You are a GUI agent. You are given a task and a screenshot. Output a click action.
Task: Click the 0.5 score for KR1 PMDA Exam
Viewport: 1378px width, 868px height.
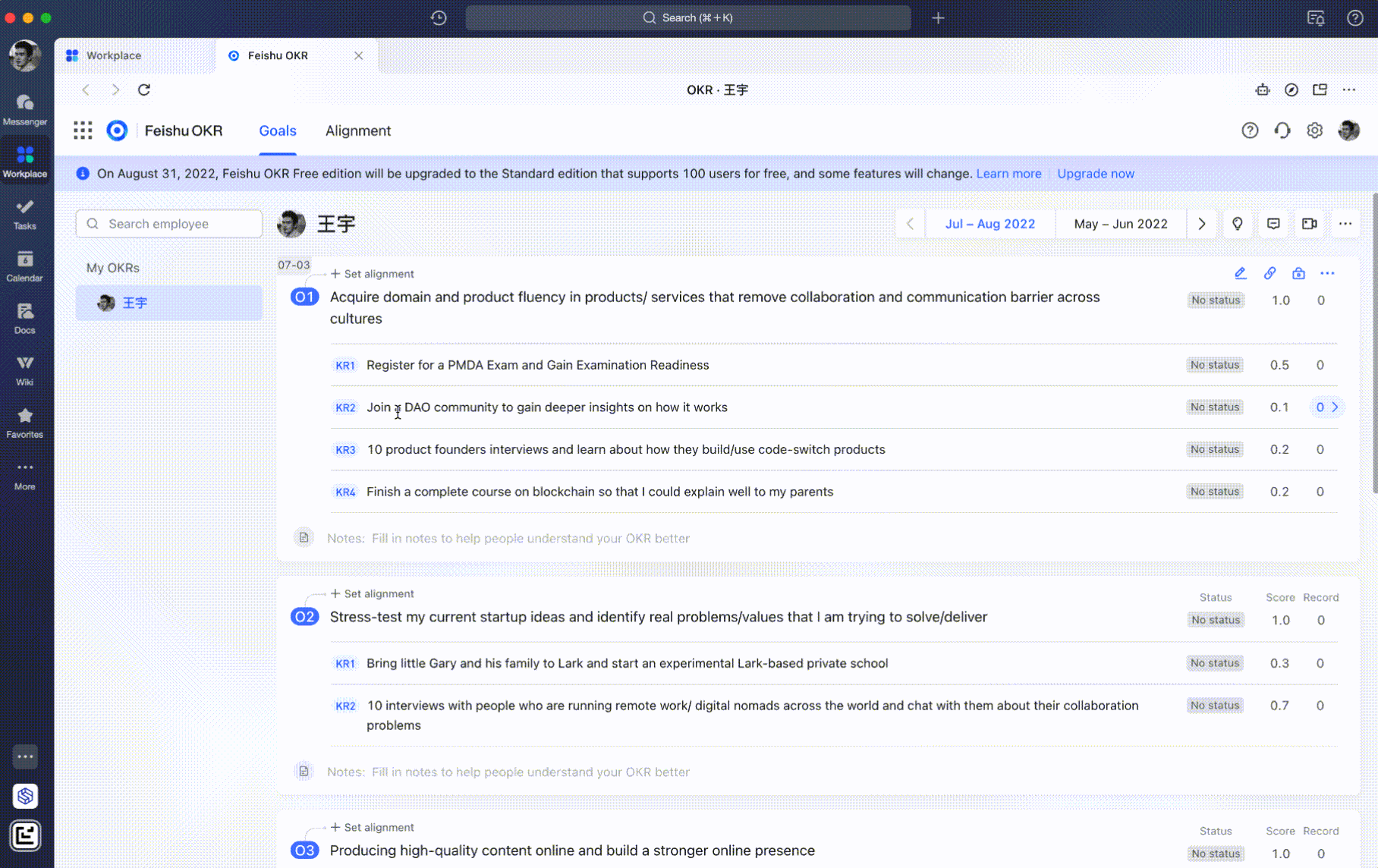point(1279,366)
